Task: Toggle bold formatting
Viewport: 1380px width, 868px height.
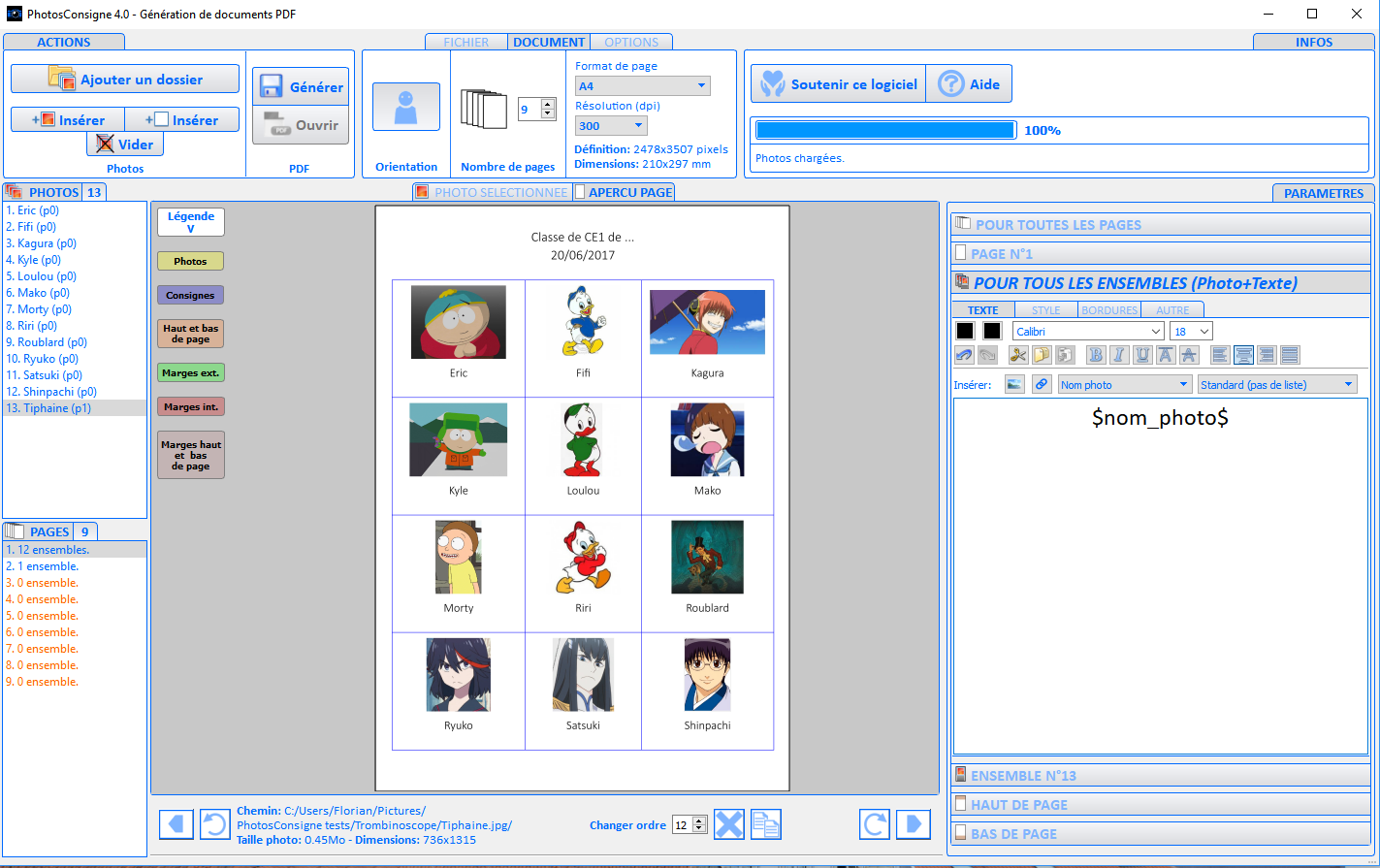Action: point(1096,355)
